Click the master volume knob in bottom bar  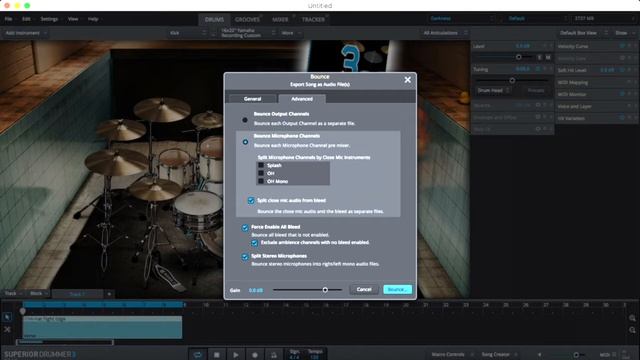pyautogui.click(x=576, y=355)
